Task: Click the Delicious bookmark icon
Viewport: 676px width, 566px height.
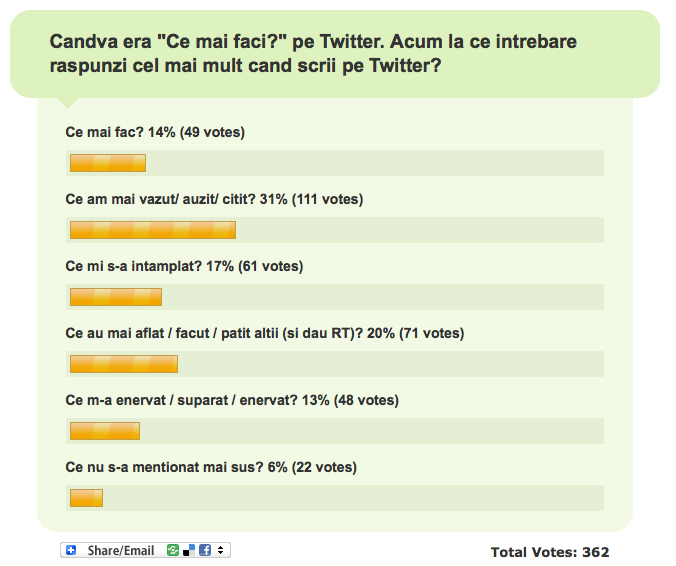Action: pos(189,550)
